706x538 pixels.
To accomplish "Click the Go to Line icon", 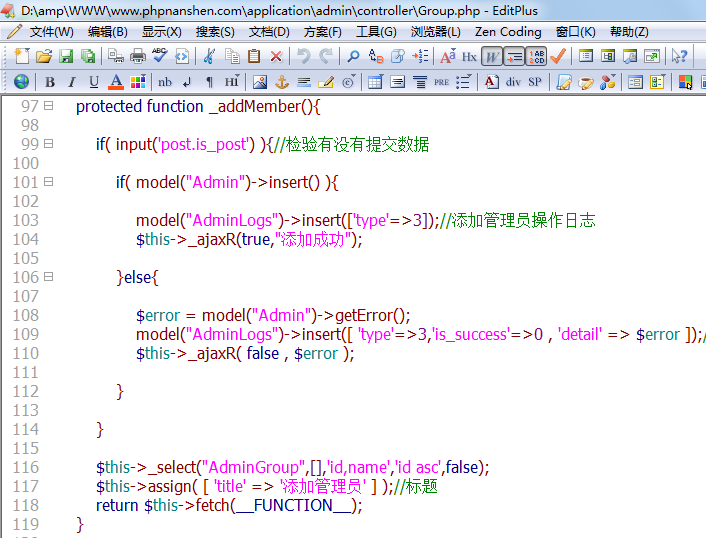I will [x=421, y=56].
